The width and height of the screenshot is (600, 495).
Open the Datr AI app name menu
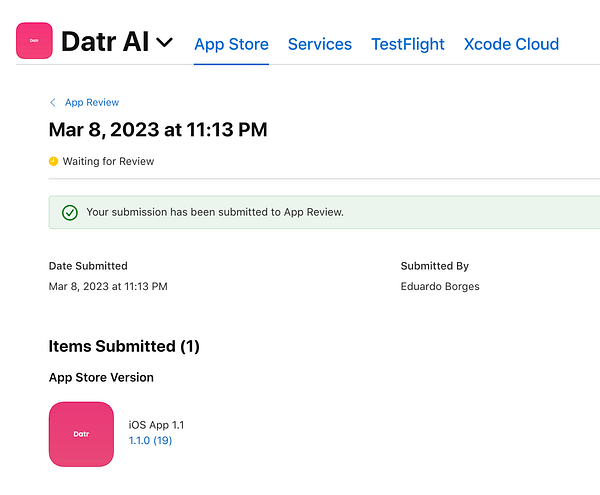click(104, 42)
